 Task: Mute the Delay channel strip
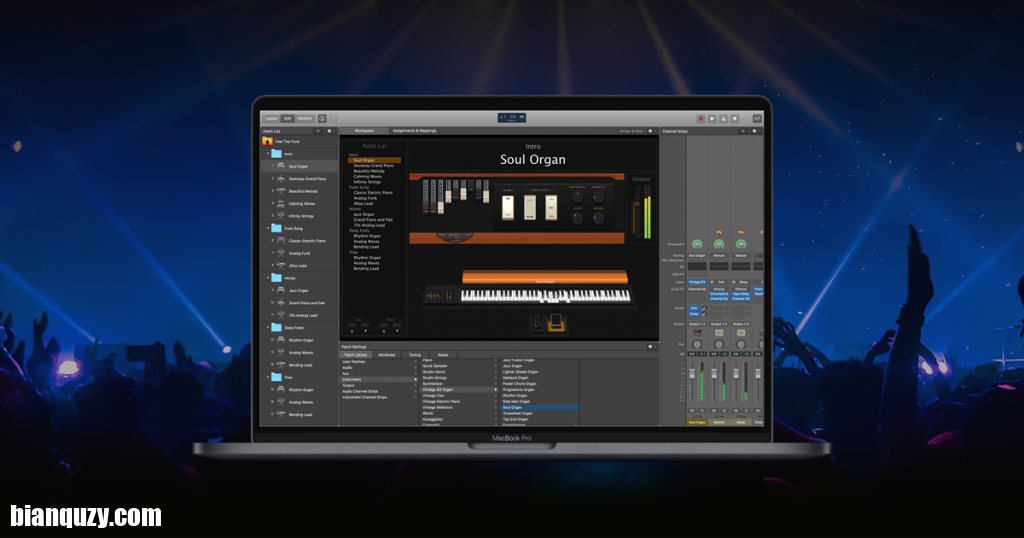click(x=736, y=411)
